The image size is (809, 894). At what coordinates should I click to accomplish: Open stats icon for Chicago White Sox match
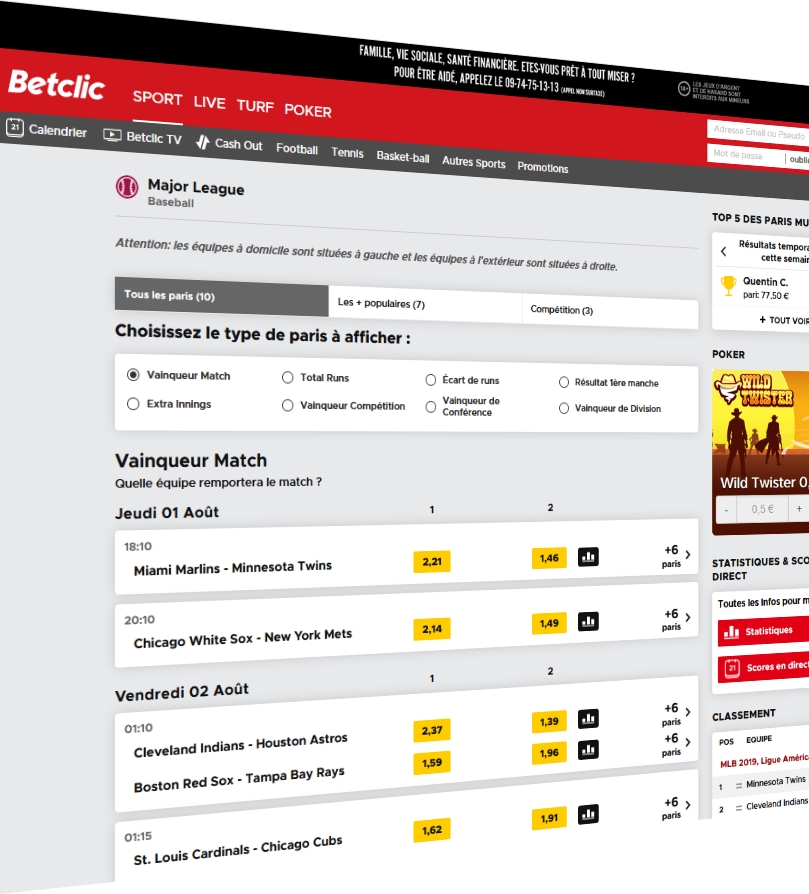point(588,621)
